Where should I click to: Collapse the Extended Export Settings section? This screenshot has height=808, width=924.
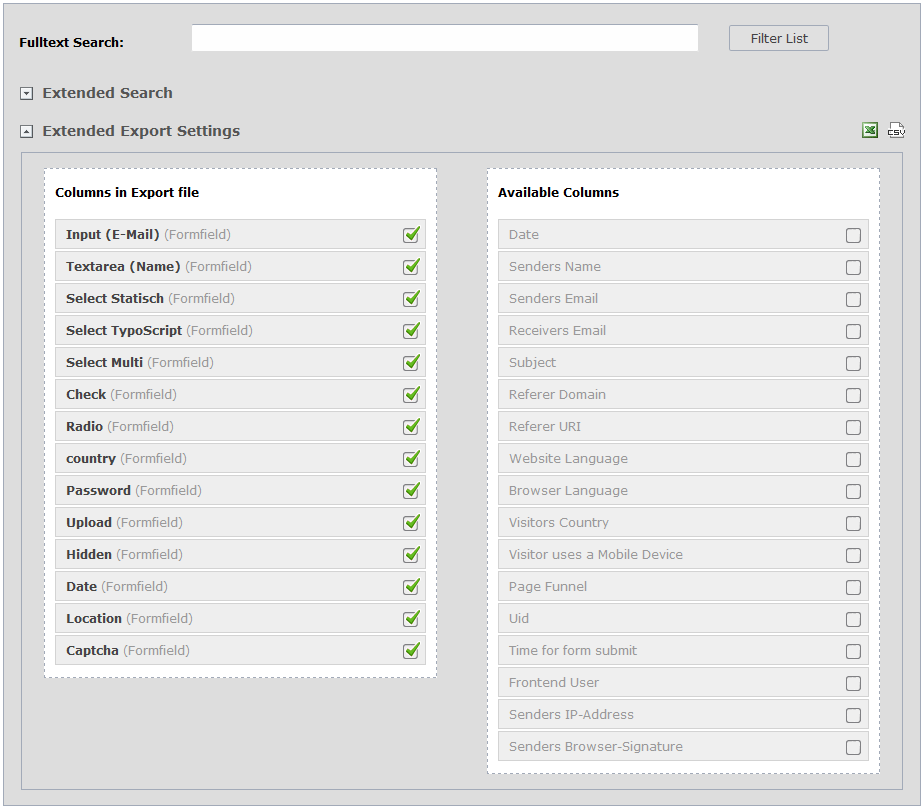click(27, 131)
